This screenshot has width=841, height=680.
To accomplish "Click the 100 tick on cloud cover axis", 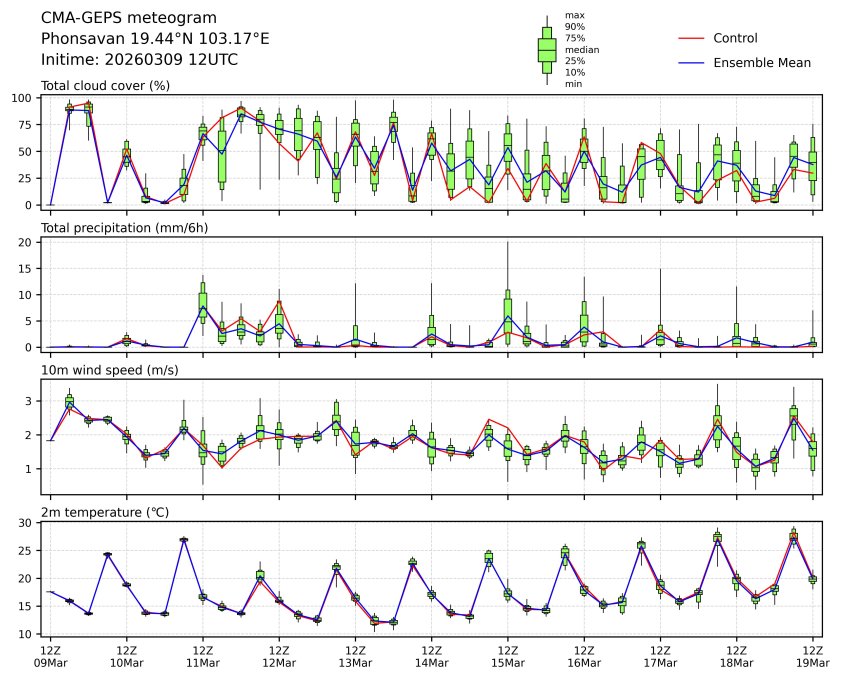I will pyautogui.click(x=24, y=98).
